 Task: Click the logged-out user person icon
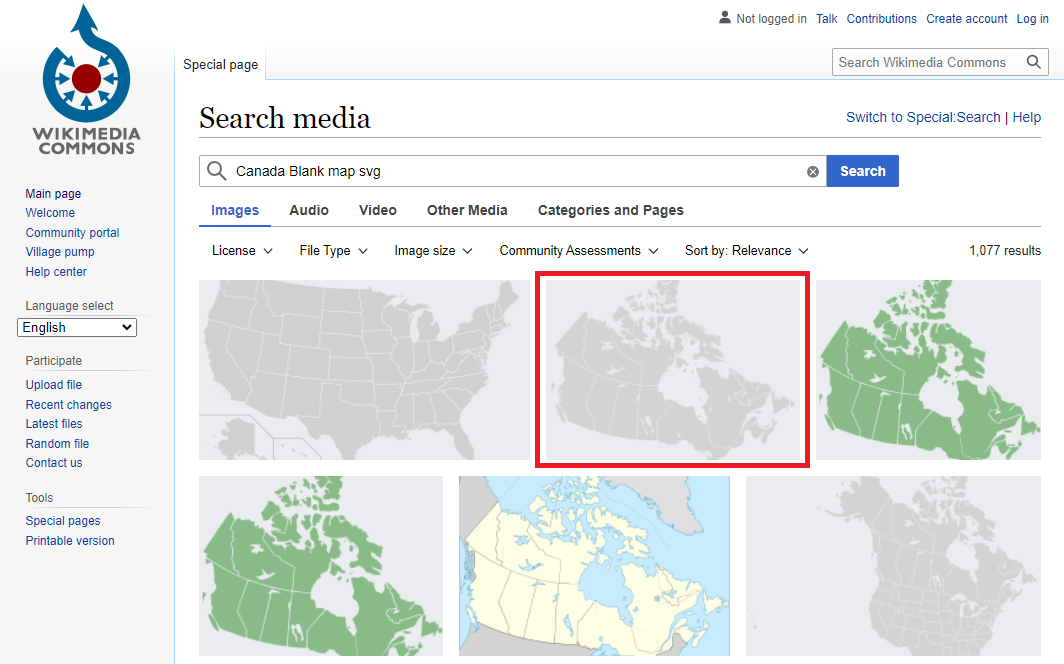point(724,18)
